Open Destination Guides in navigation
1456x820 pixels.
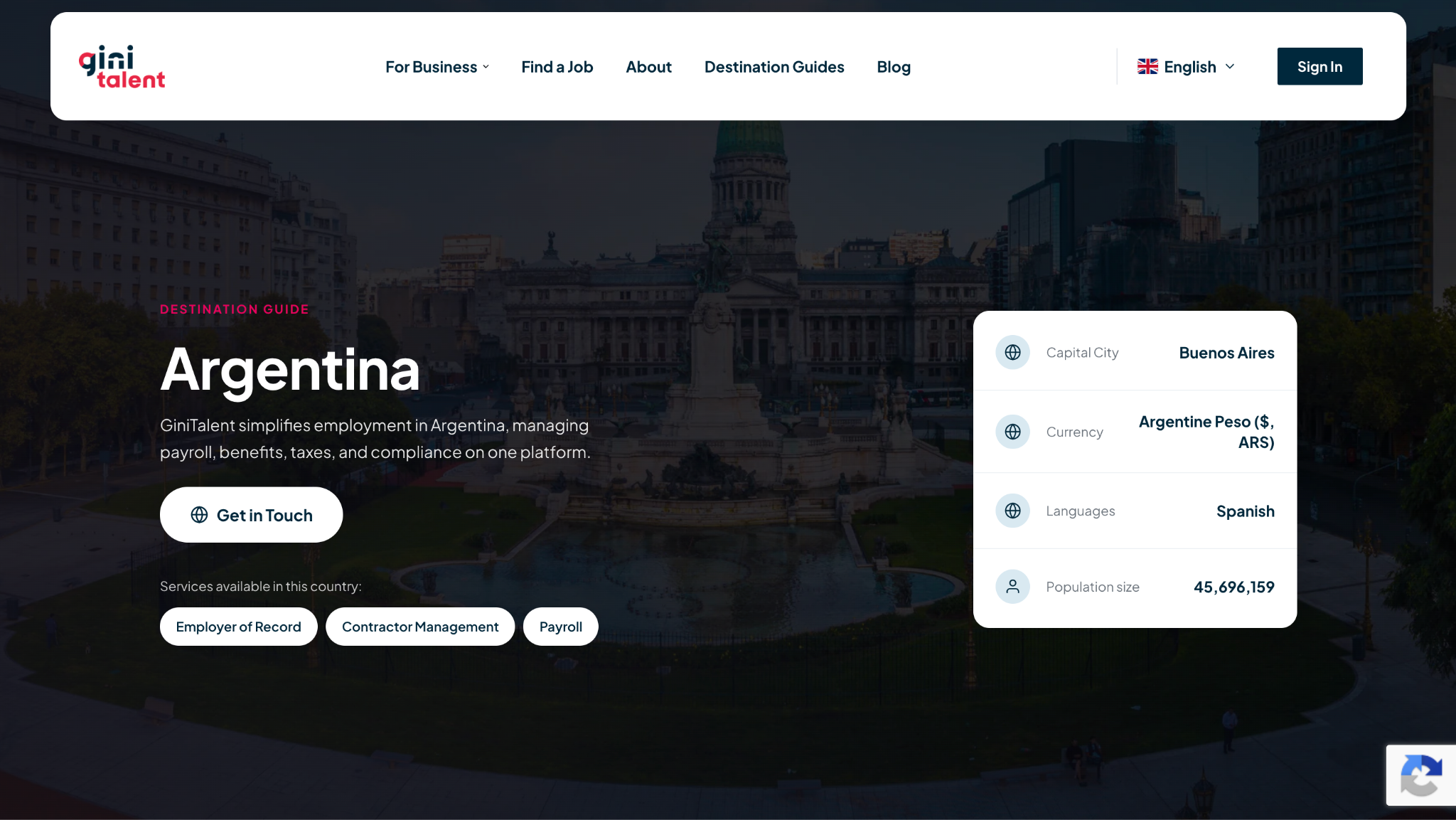[774, 67]
